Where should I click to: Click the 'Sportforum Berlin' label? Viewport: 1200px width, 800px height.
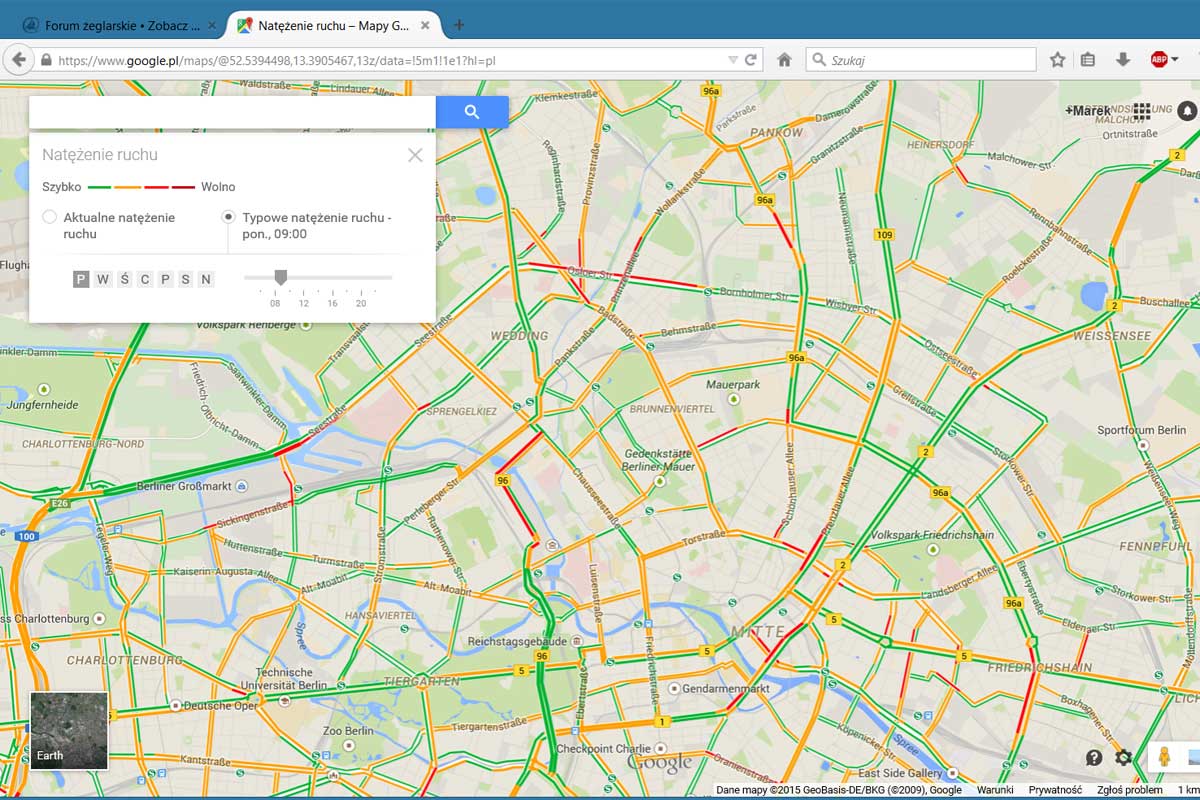coord(1142,430)
